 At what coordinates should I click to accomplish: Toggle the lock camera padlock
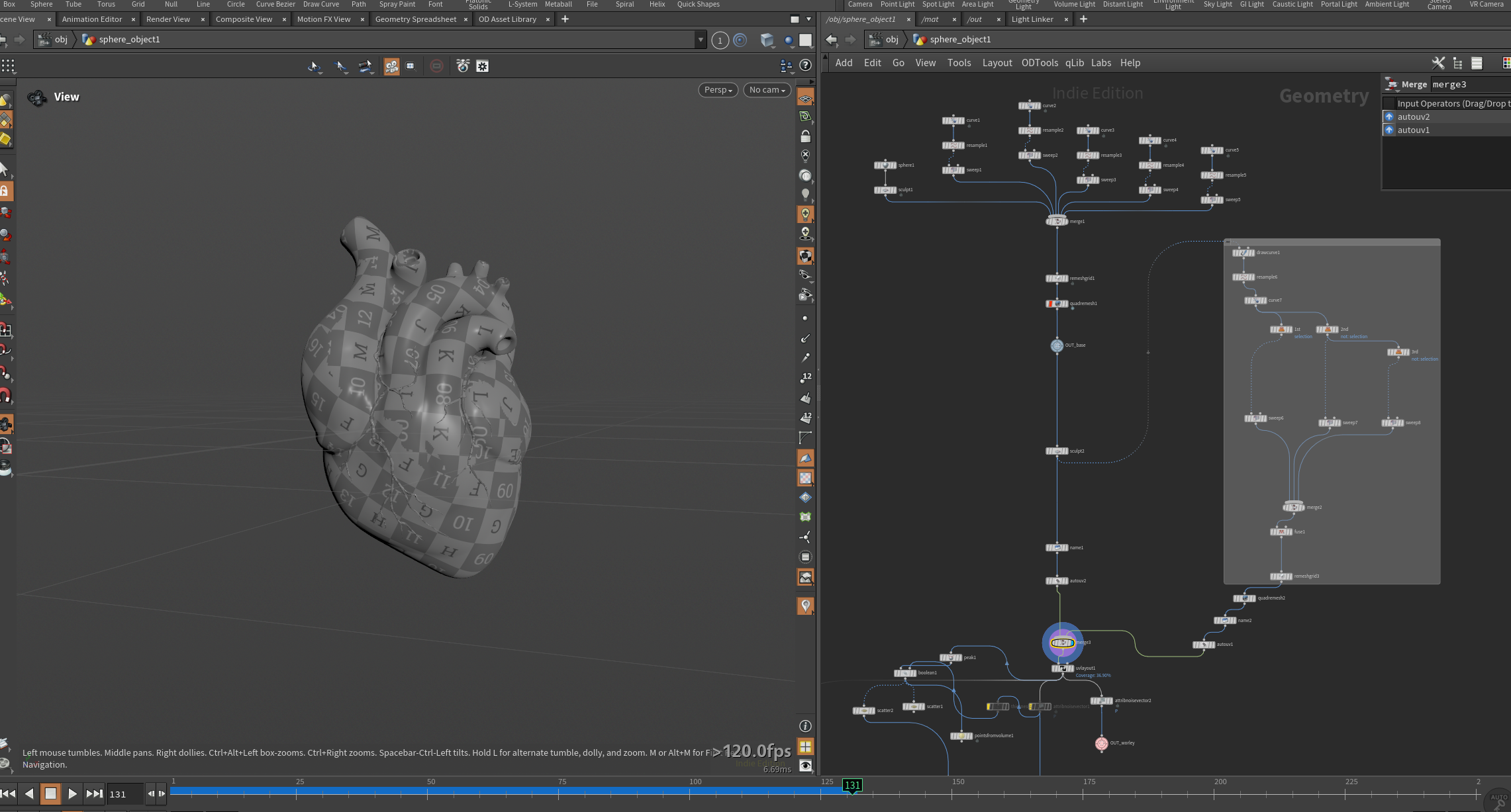click(x=805, y=136)
